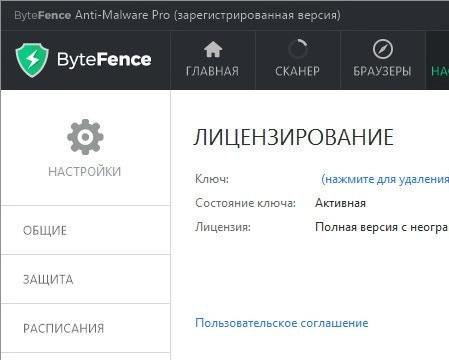Screen dimensions: 449x360
Task: Open the ЗАЩИТА settings section
Action: 85,279
